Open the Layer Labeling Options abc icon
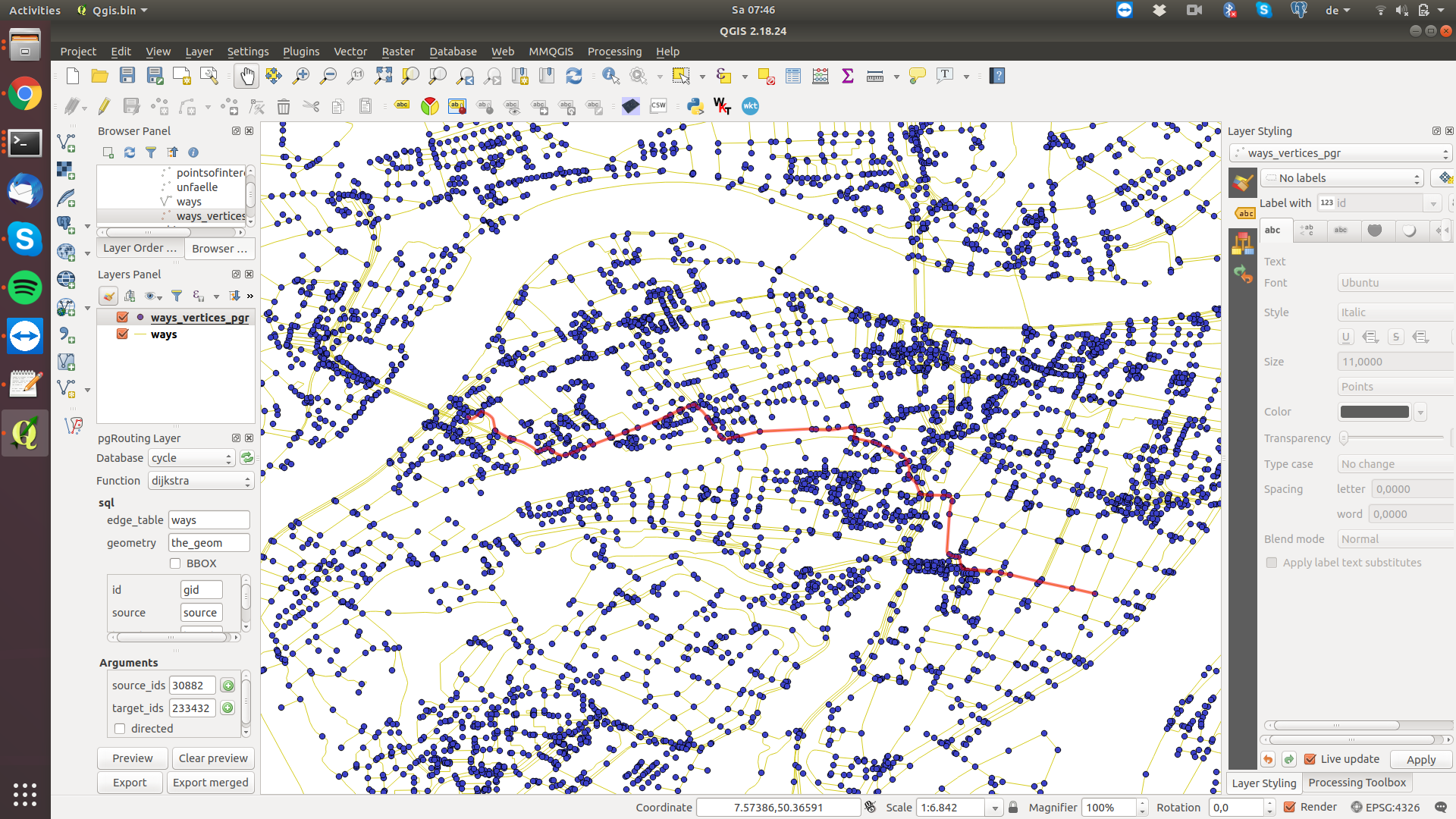Screen dimensions: 1456x819 point(403,106)
